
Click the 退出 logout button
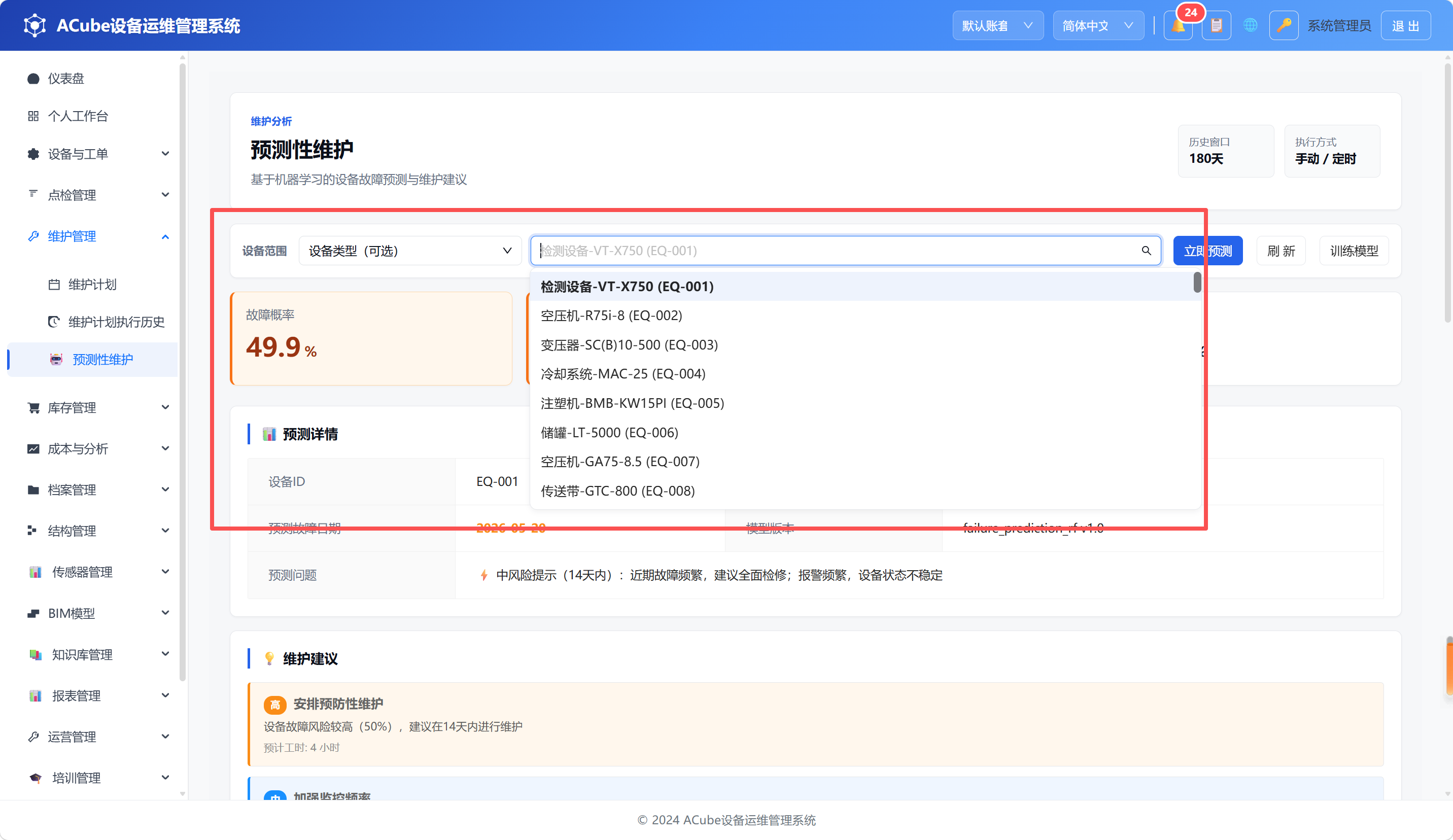pyautogui.click(x=1405, y=25)
